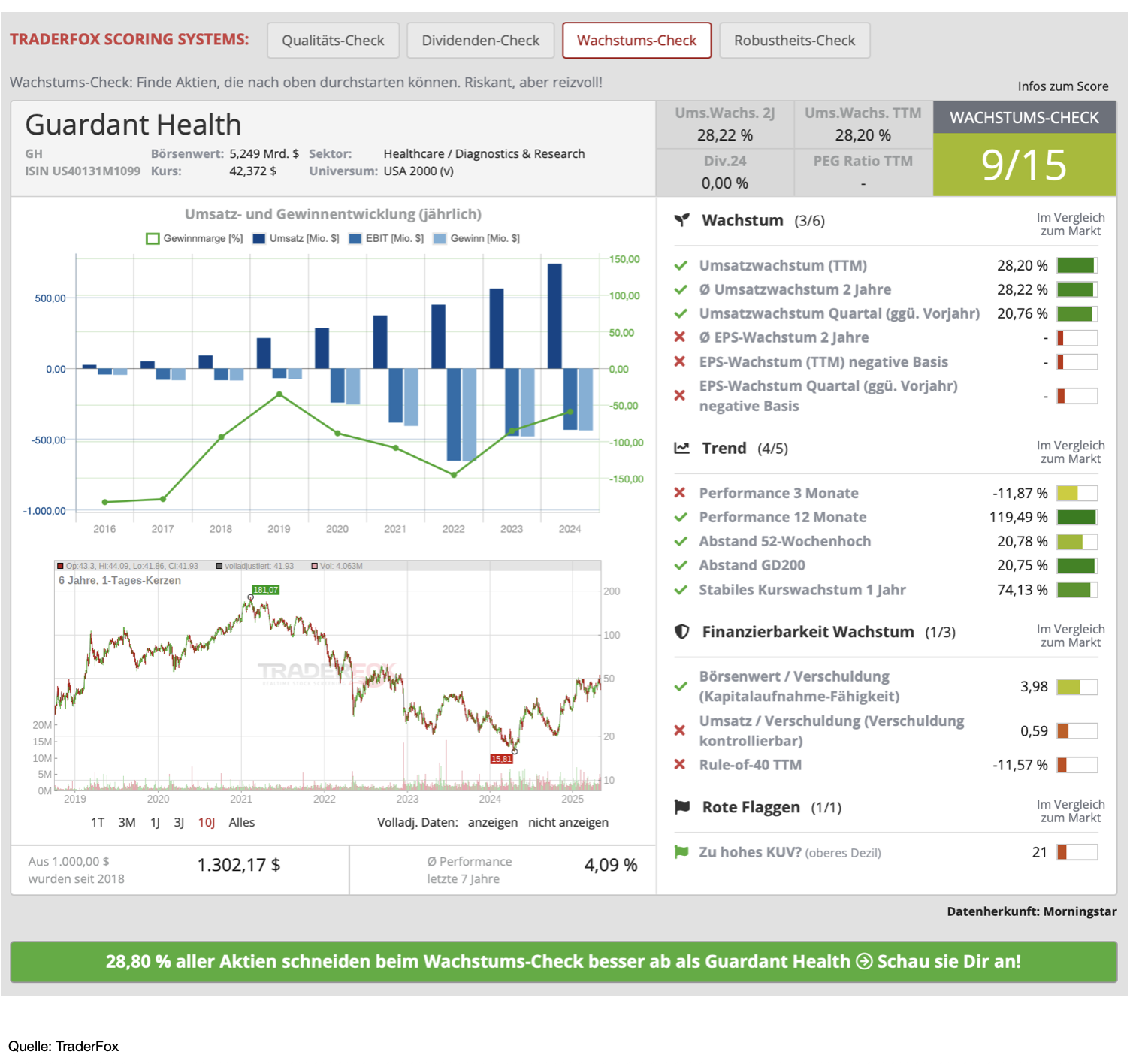Click the Ums.Wachs. TTM metric cell
The width and height of the screenshot is (1136, 1064).
coord(863,124)
